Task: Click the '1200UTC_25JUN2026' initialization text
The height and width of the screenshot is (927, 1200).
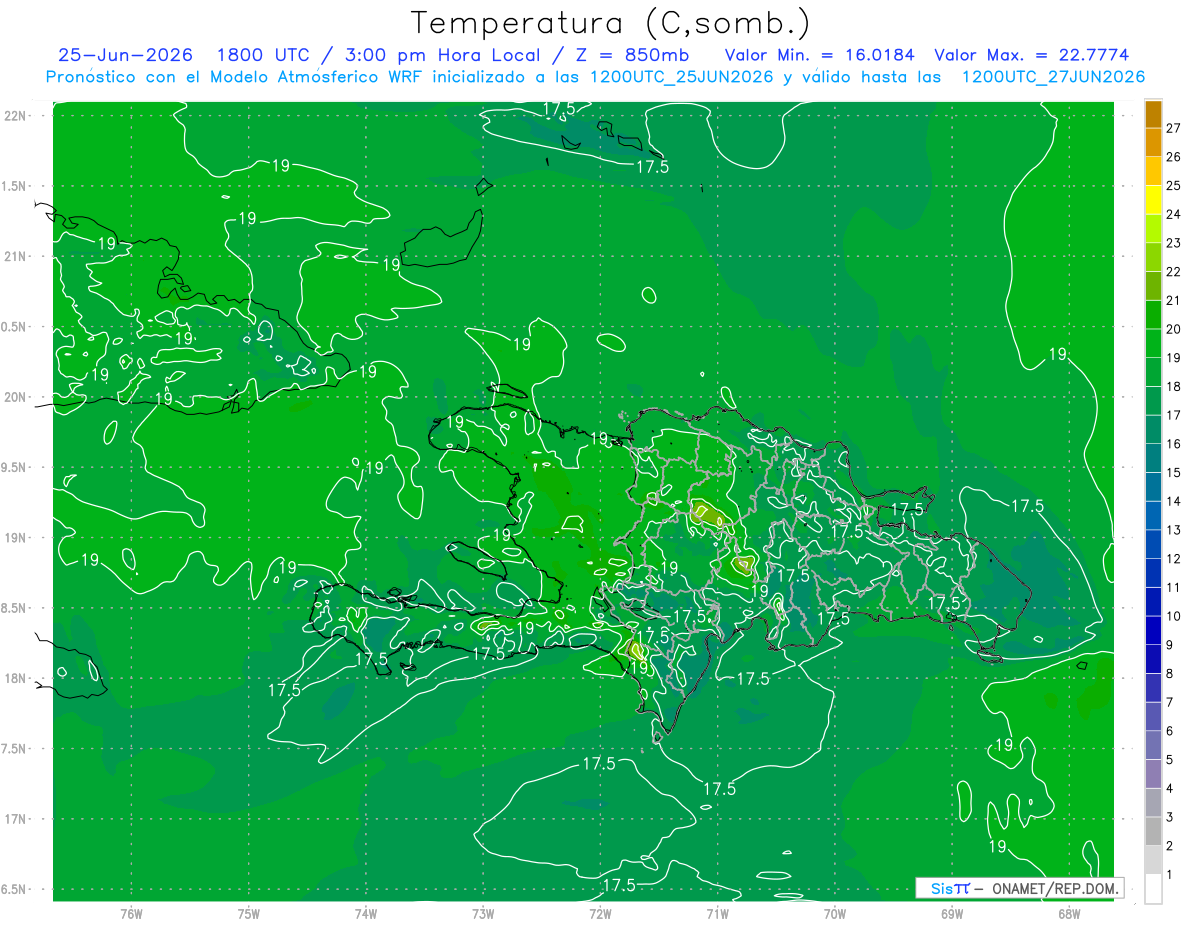Action: tap(682, 77)
